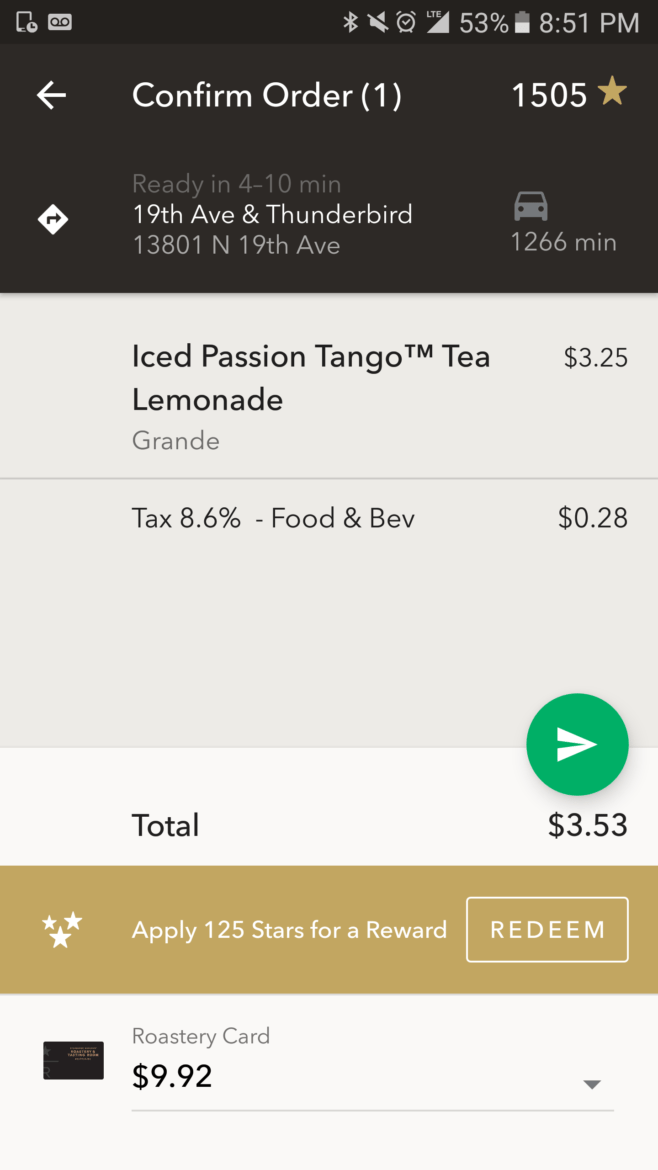The height and width of the screenshot is (1170, 658).
Task: Tap the triple stars reward icon
Action: [62, 930]
